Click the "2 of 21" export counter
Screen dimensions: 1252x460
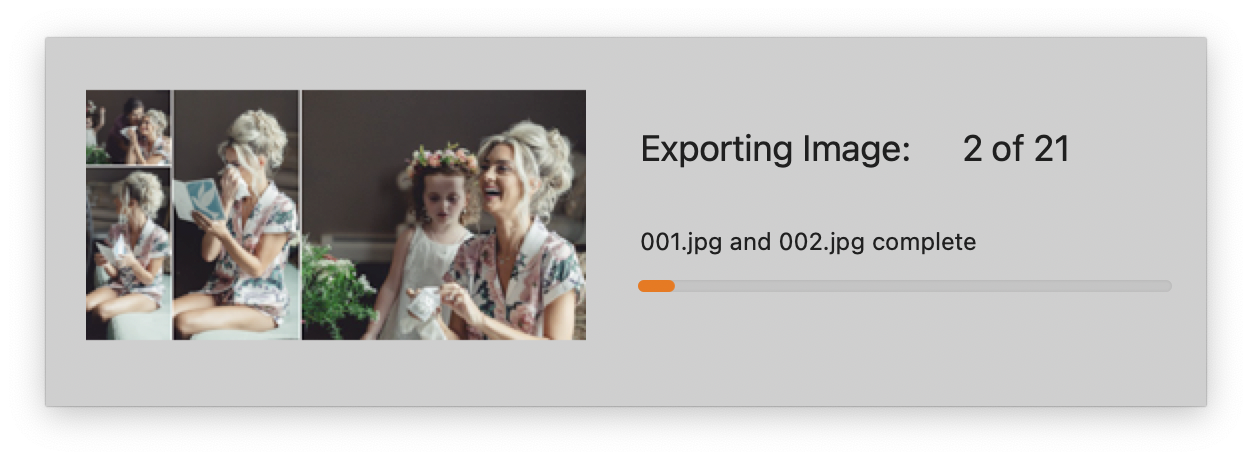(x=1016, y=149)
